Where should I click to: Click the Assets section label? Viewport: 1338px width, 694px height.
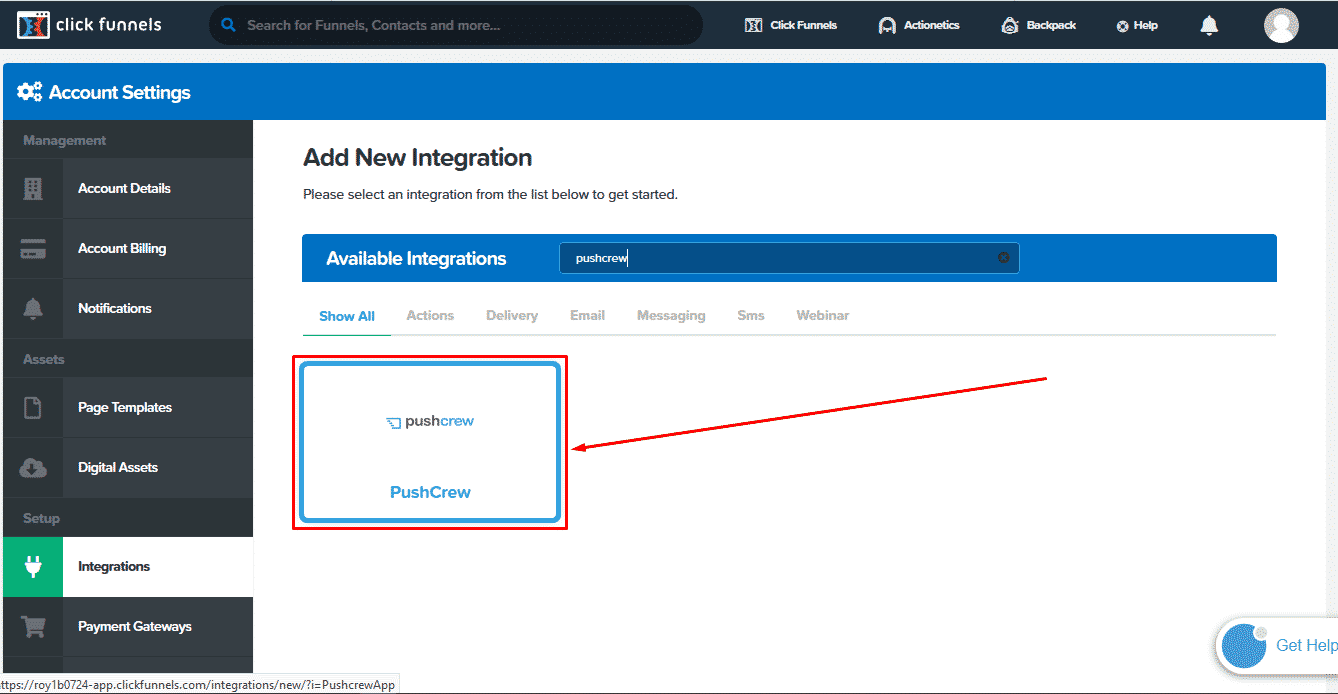pyautogui.click(x=43, y=359)
